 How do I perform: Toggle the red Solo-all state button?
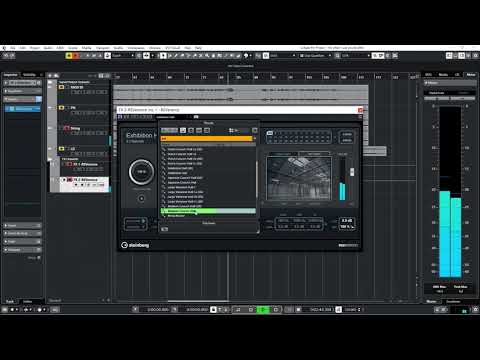coord(76,56)
